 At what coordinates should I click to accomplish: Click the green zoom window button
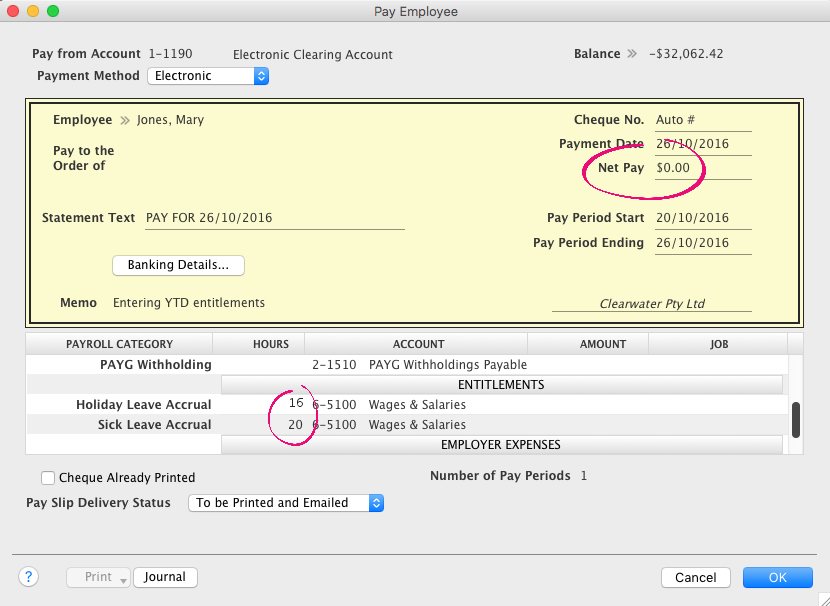click(53, 11)
